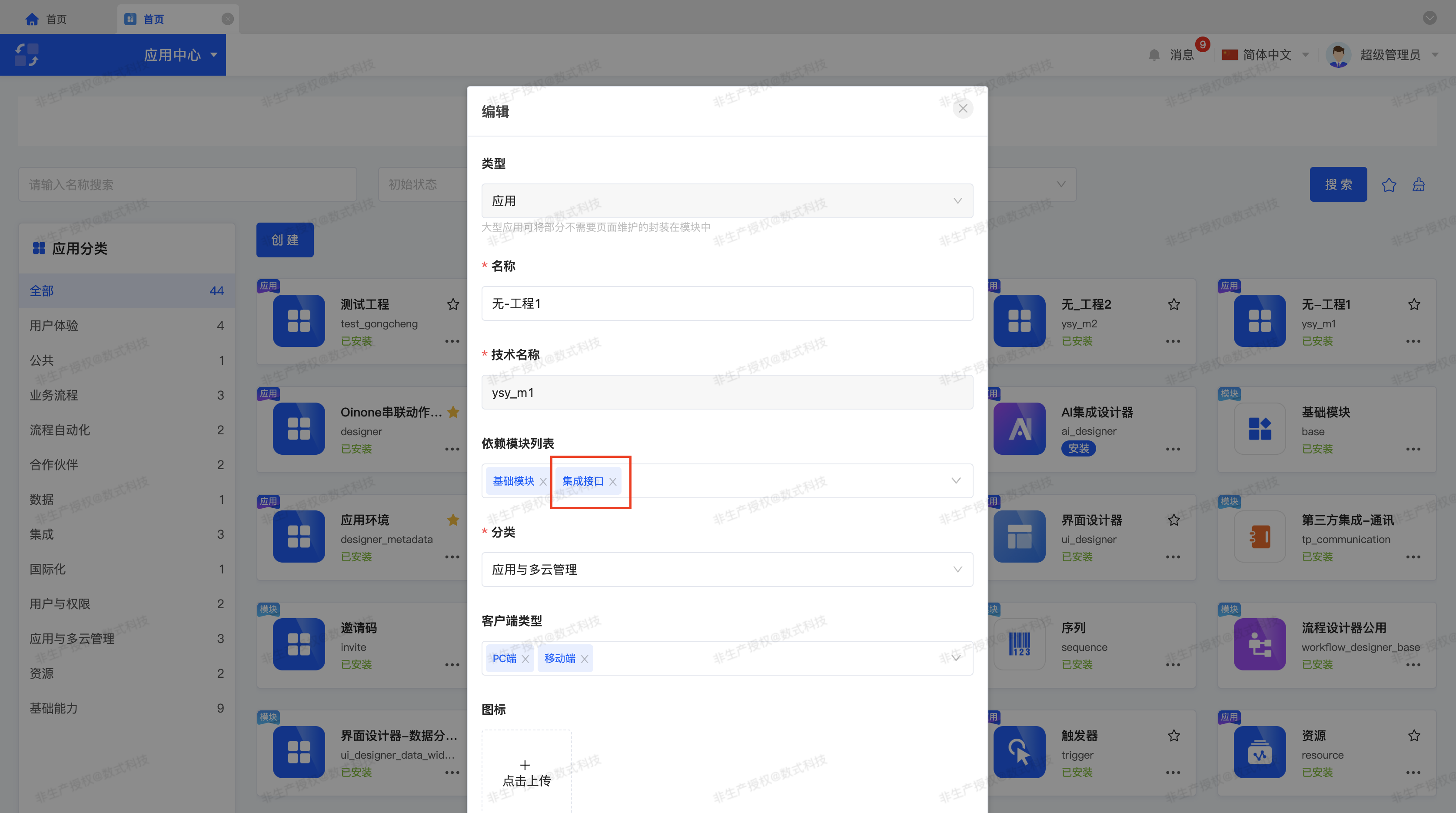The image size is (1456, 813).
Task: Select 流程自动化 category
Action: 126,430
